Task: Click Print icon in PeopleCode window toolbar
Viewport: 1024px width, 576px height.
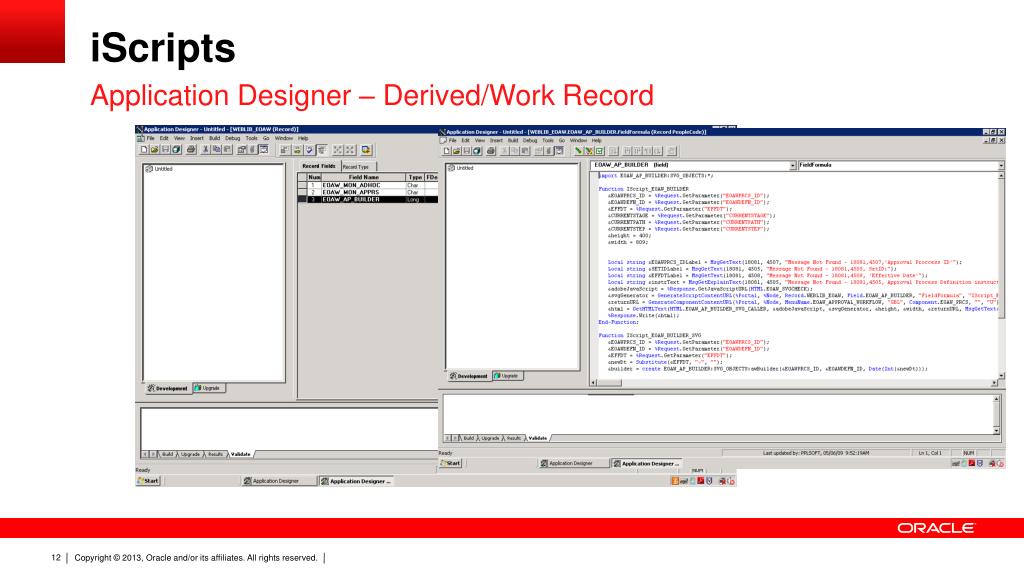Action: tap(490, 151)
